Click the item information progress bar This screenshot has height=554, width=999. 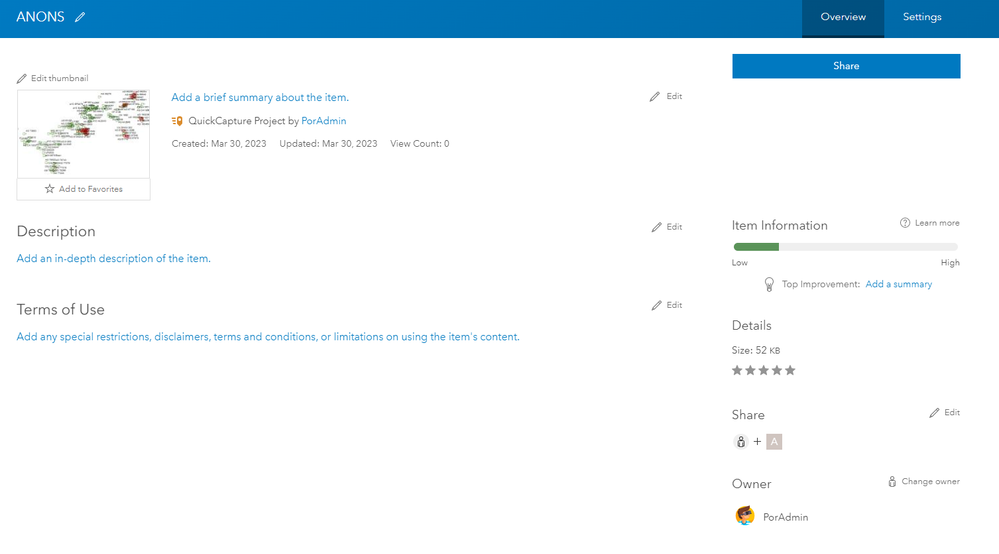pos(845,247)
